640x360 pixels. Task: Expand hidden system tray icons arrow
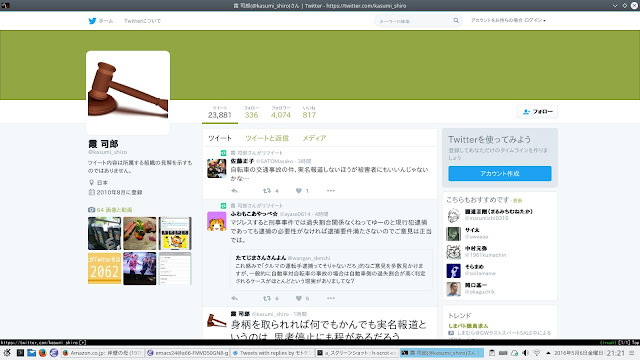(548, 353)
